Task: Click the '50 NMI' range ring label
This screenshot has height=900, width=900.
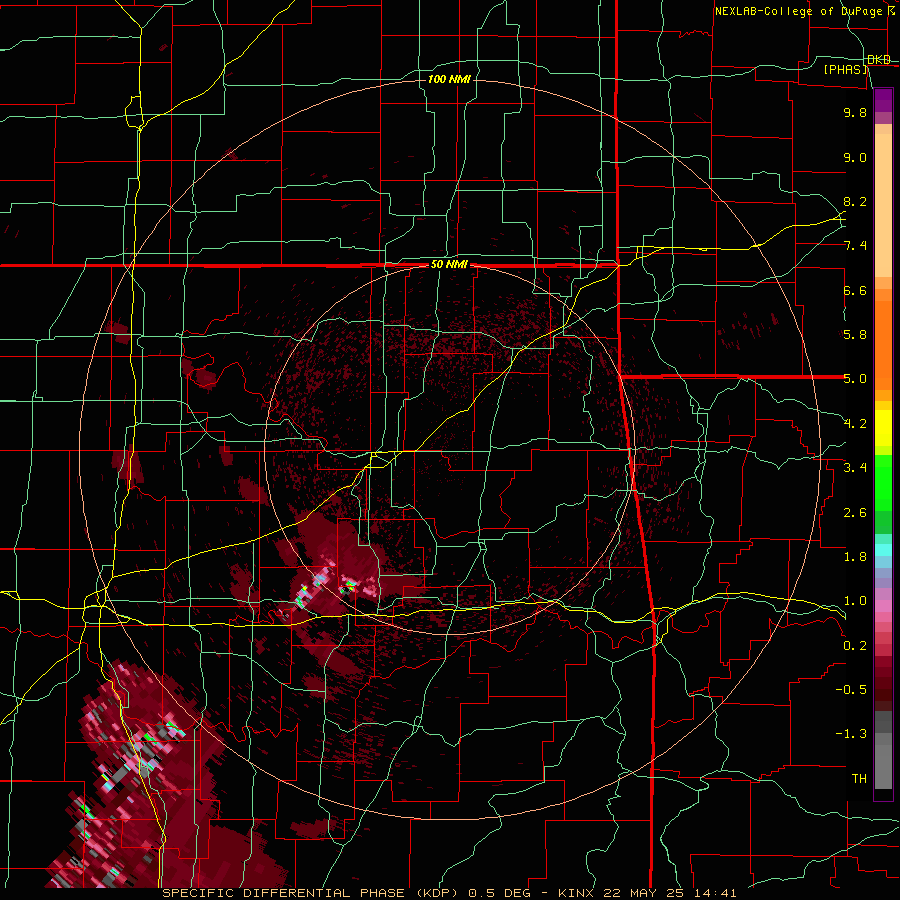Action: point(449,265)
